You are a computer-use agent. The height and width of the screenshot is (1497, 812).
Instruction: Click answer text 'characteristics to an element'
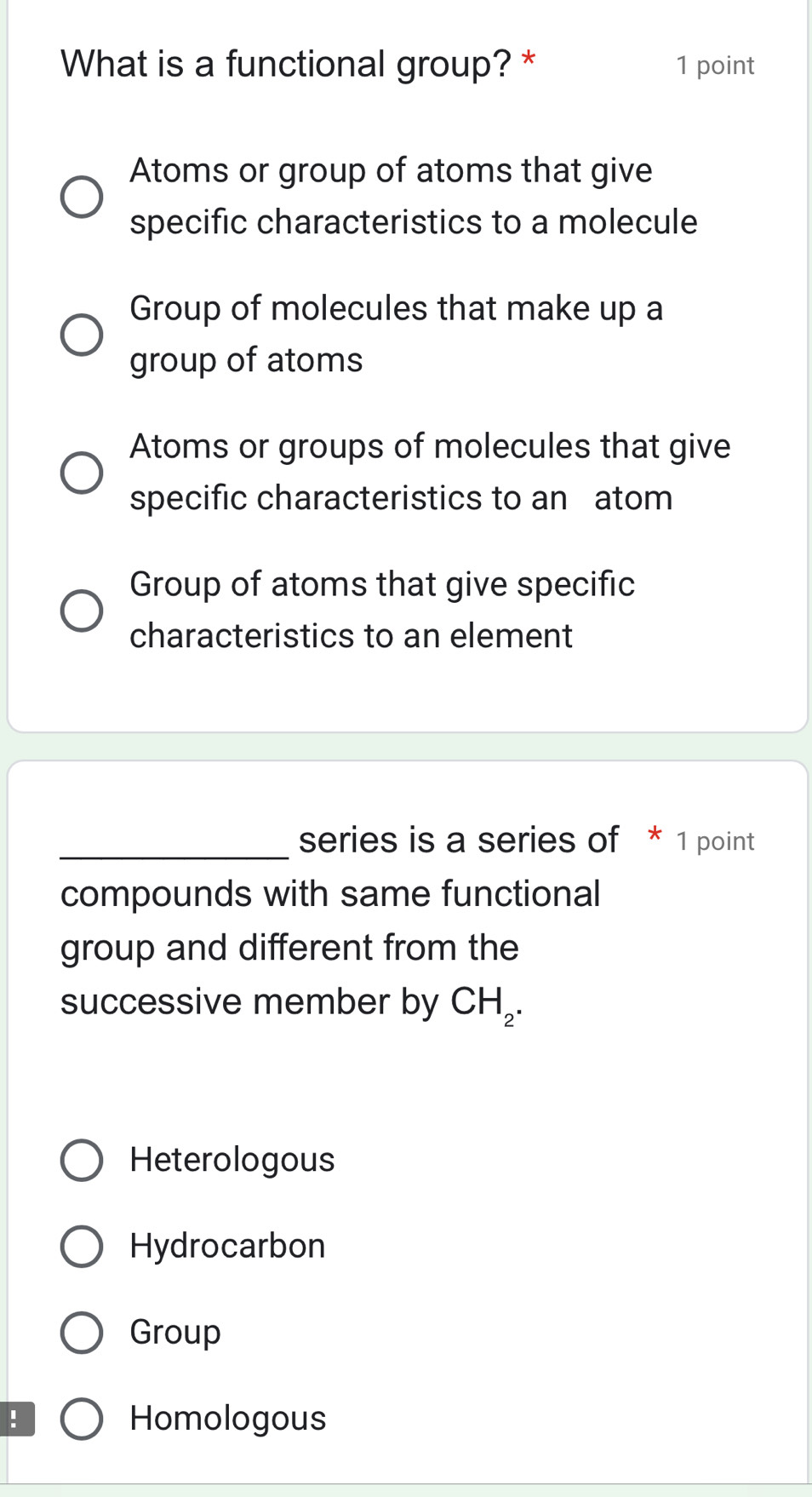(351, 636)
